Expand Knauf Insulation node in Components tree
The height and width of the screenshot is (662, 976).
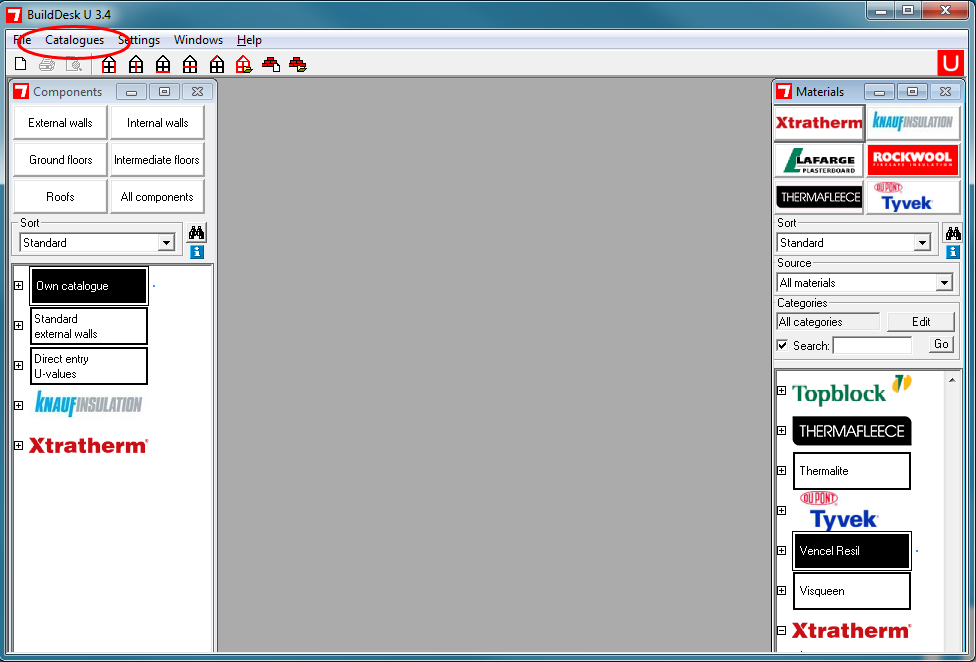click(x=19, y=405)
